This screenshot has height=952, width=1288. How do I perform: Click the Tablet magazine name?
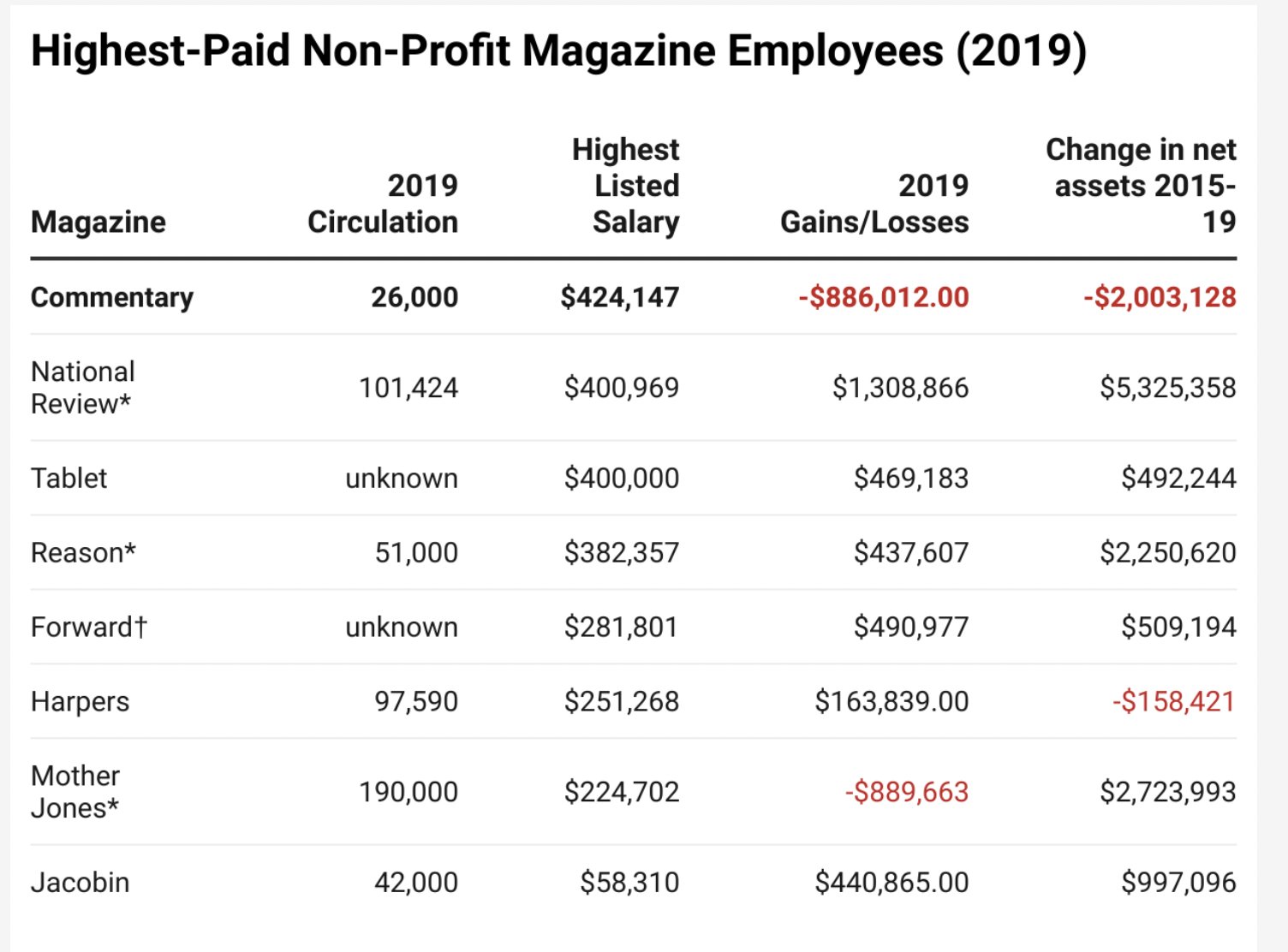pos(69,478)
